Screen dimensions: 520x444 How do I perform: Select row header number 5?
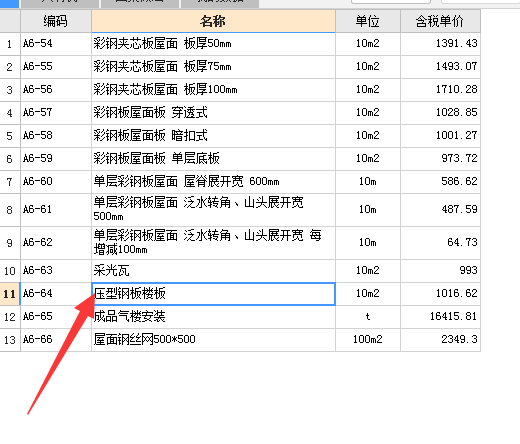coord(10,136)
